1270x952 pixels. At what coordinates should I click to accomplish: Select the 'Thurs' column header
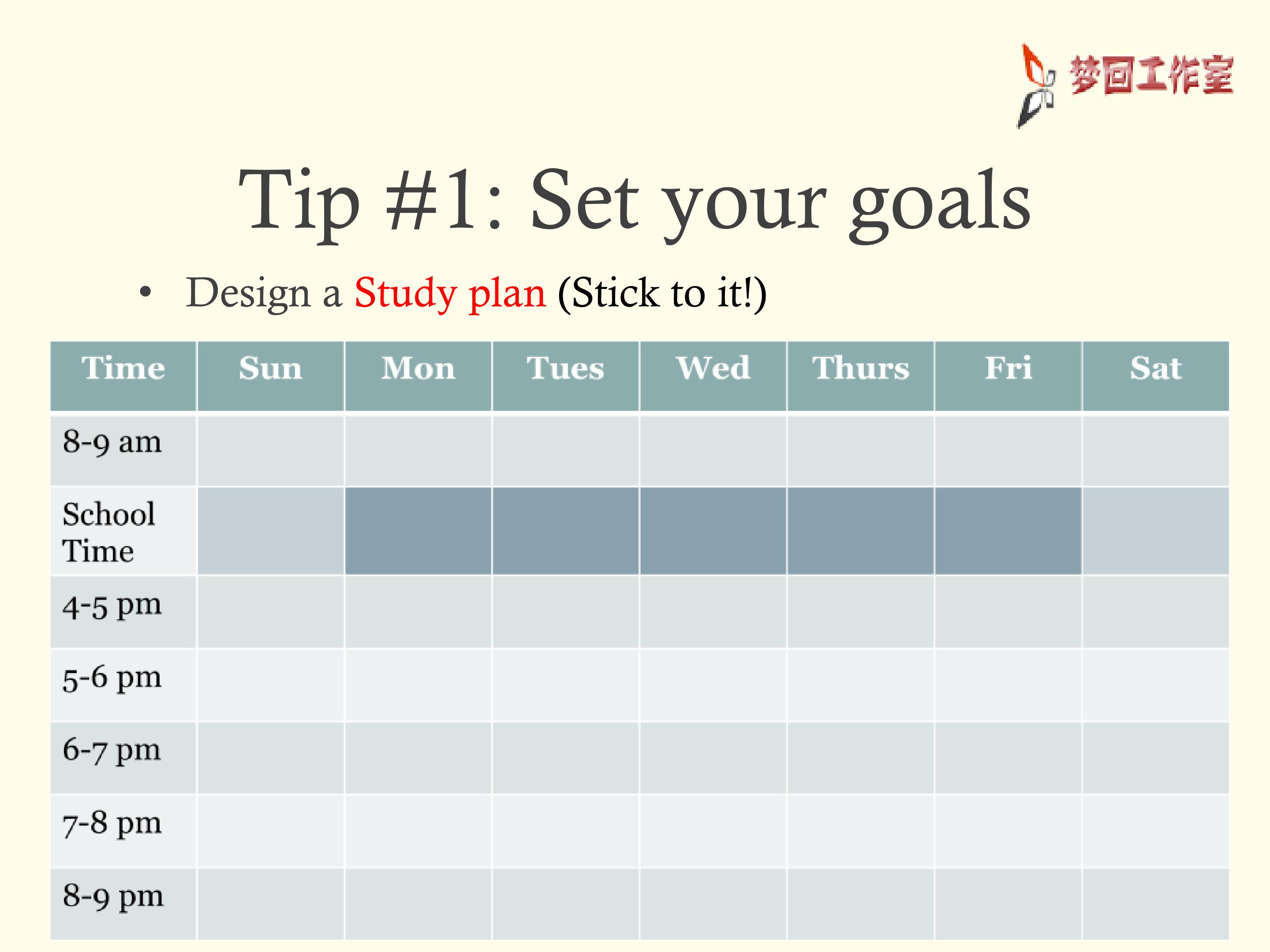pyautogui.click(x=861, y=376)
